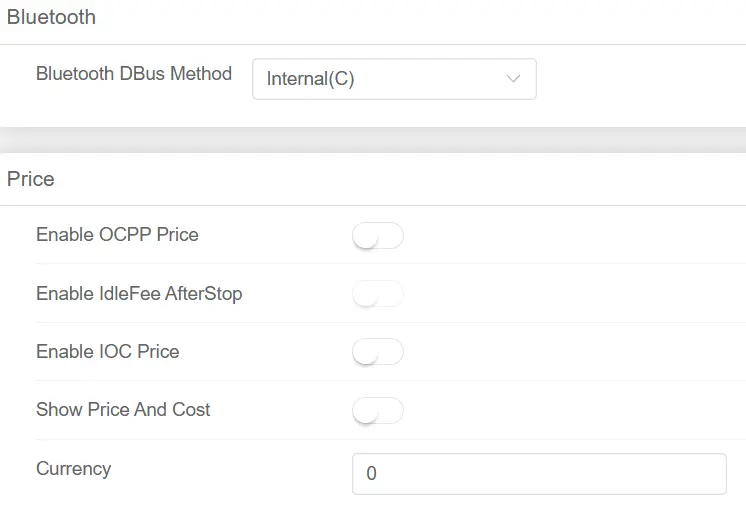Toggle Enable IdleFee AfterStop switch
This screenshot has width=746, height=505.
click(x=378, y=294)
